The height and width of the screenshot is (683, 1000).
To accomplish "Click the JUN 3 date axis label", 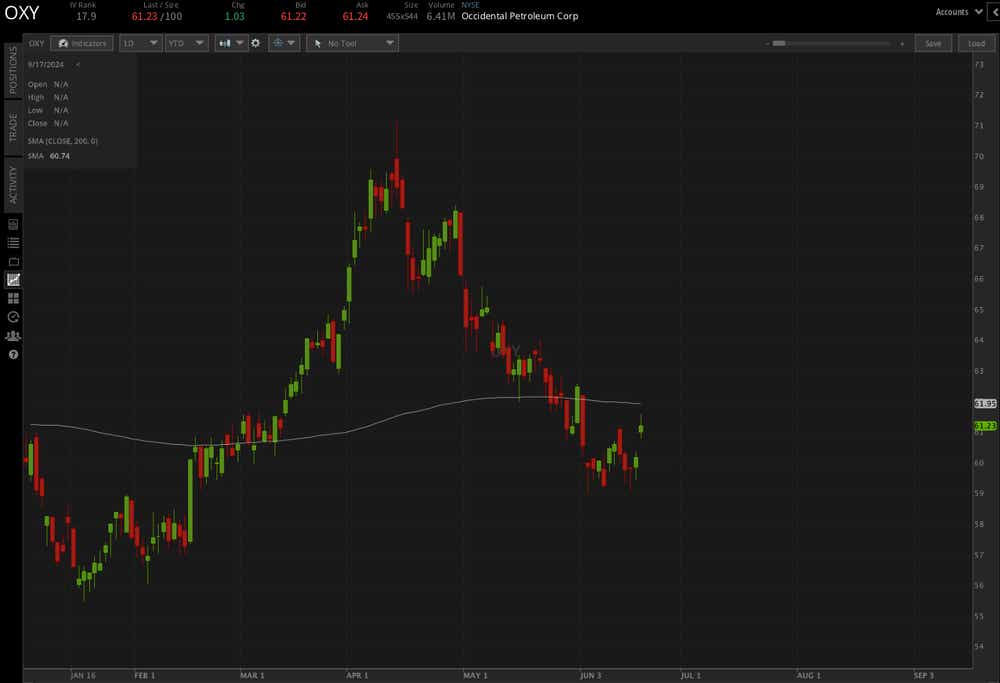I will pos(591,675).
